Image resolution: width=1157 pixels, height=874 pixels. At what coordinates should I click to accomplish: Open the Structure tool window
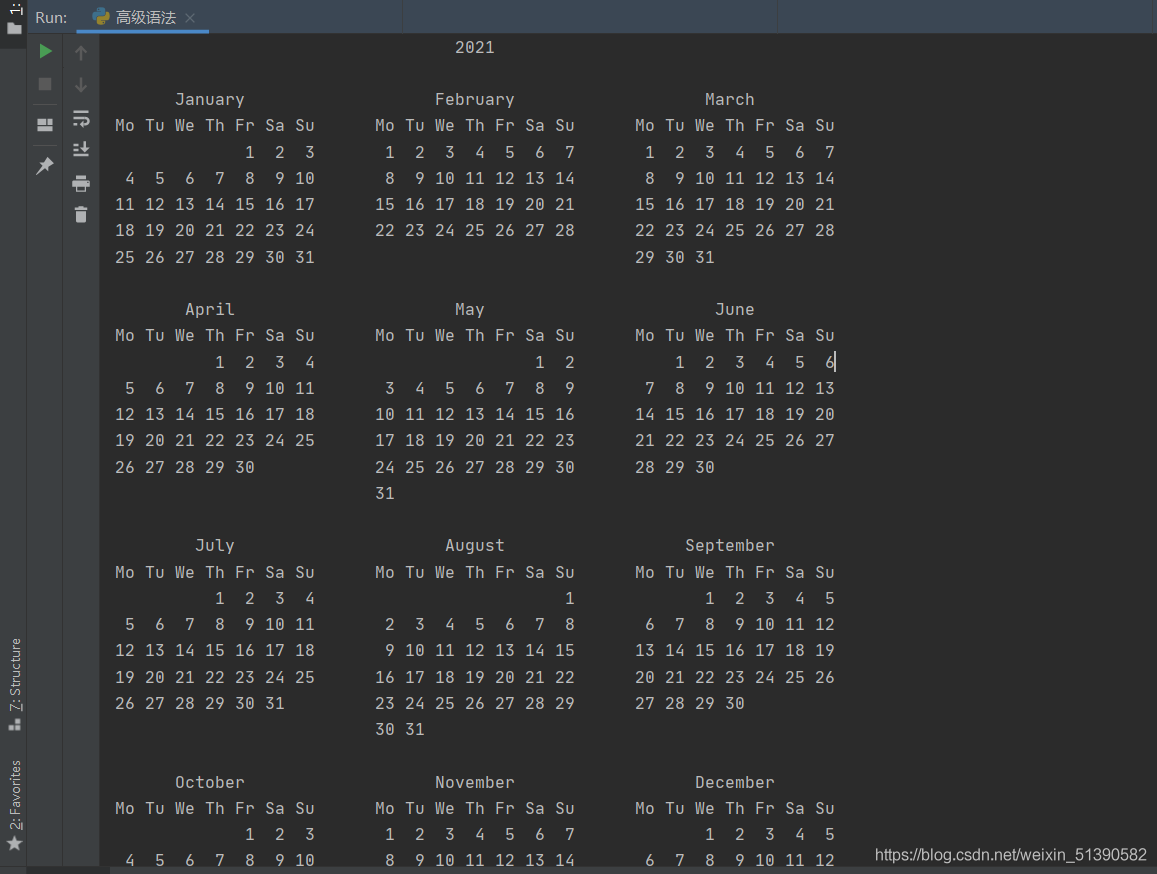(15, 684)
